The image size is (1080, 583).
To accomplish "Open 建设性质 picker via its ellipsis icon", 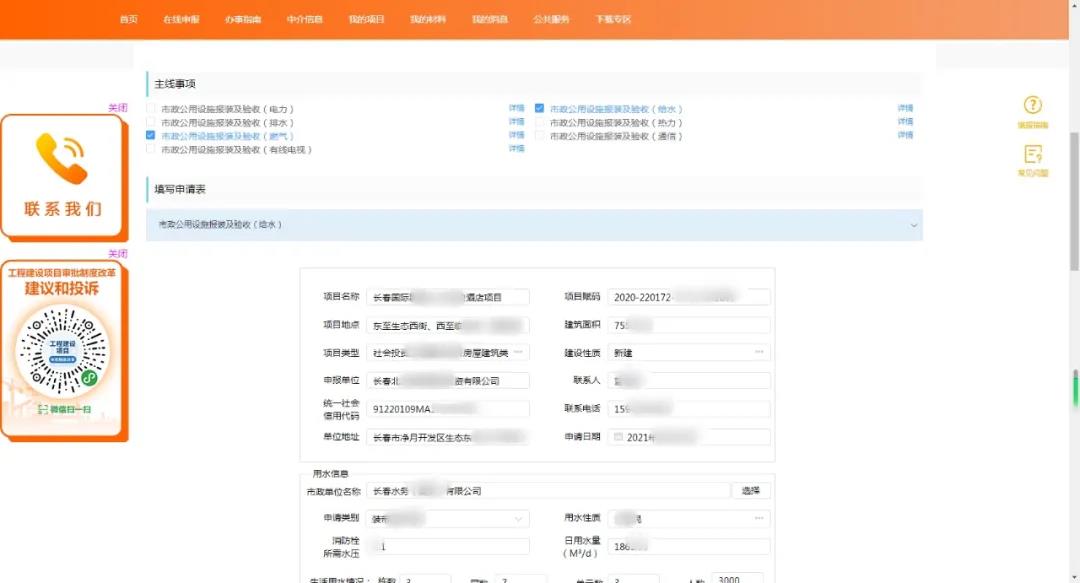I will tap(758, 352).
